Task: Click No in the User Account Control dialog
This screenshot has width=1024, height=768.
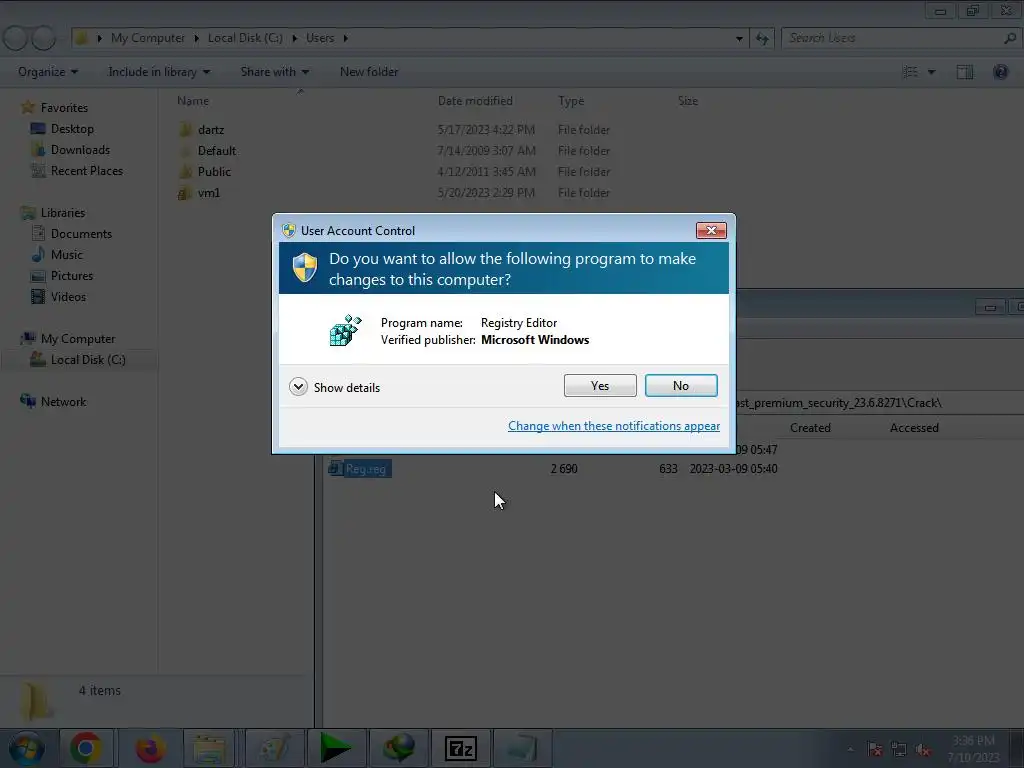Action: click(x=680, y=385)
